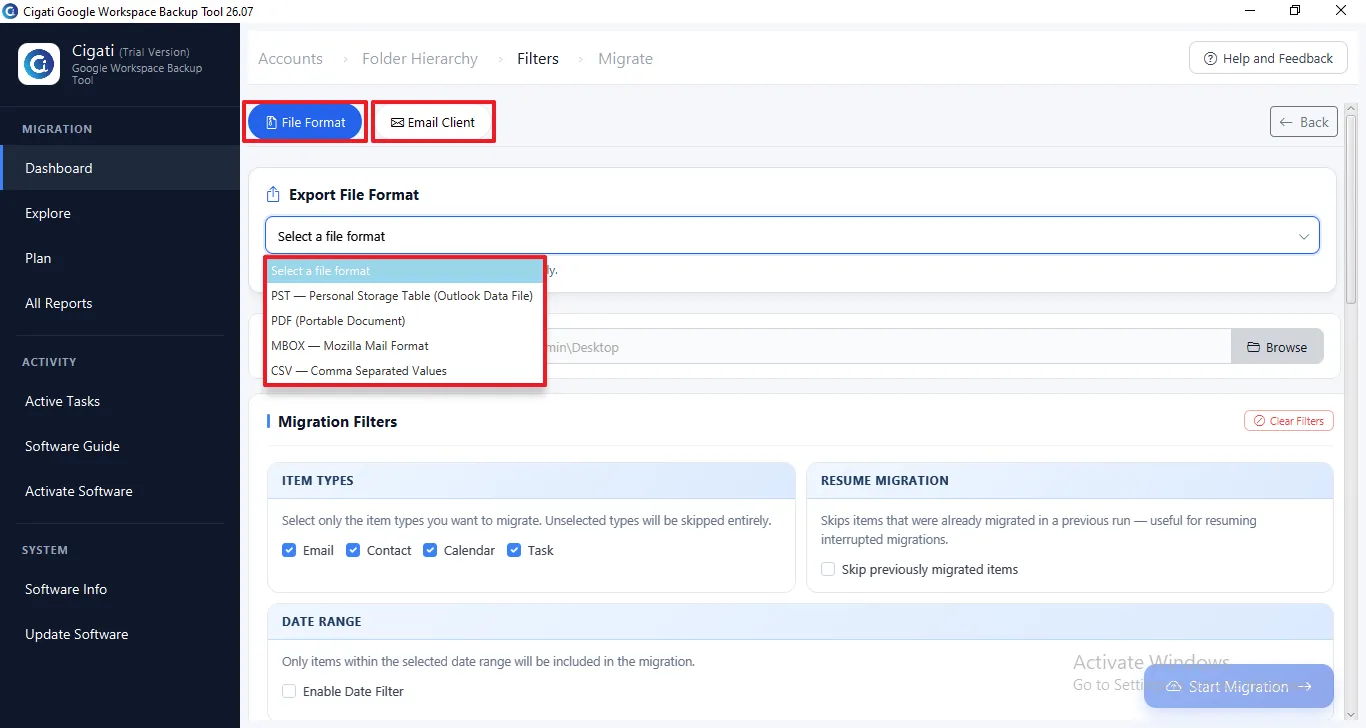
Task: Open Explore in sidebar
Action: (x=120, y=213)
